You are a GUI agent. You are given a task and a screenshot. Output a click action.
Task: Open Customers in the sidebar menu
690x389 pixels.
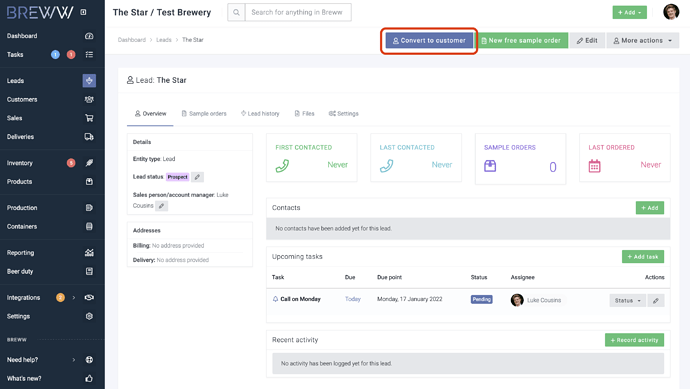(22, 99)
